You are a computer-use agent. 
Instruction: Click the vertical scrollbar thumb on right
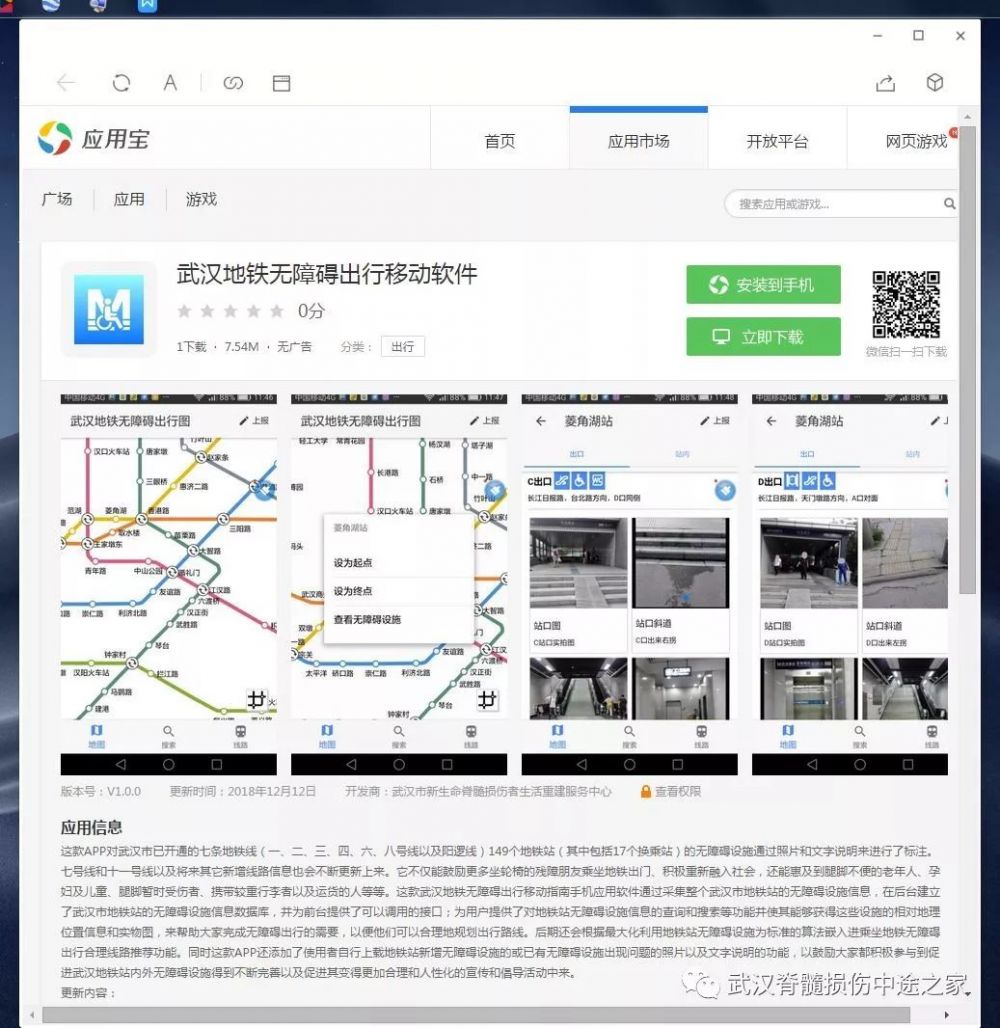pyautogui.click(x=967, y=359)
